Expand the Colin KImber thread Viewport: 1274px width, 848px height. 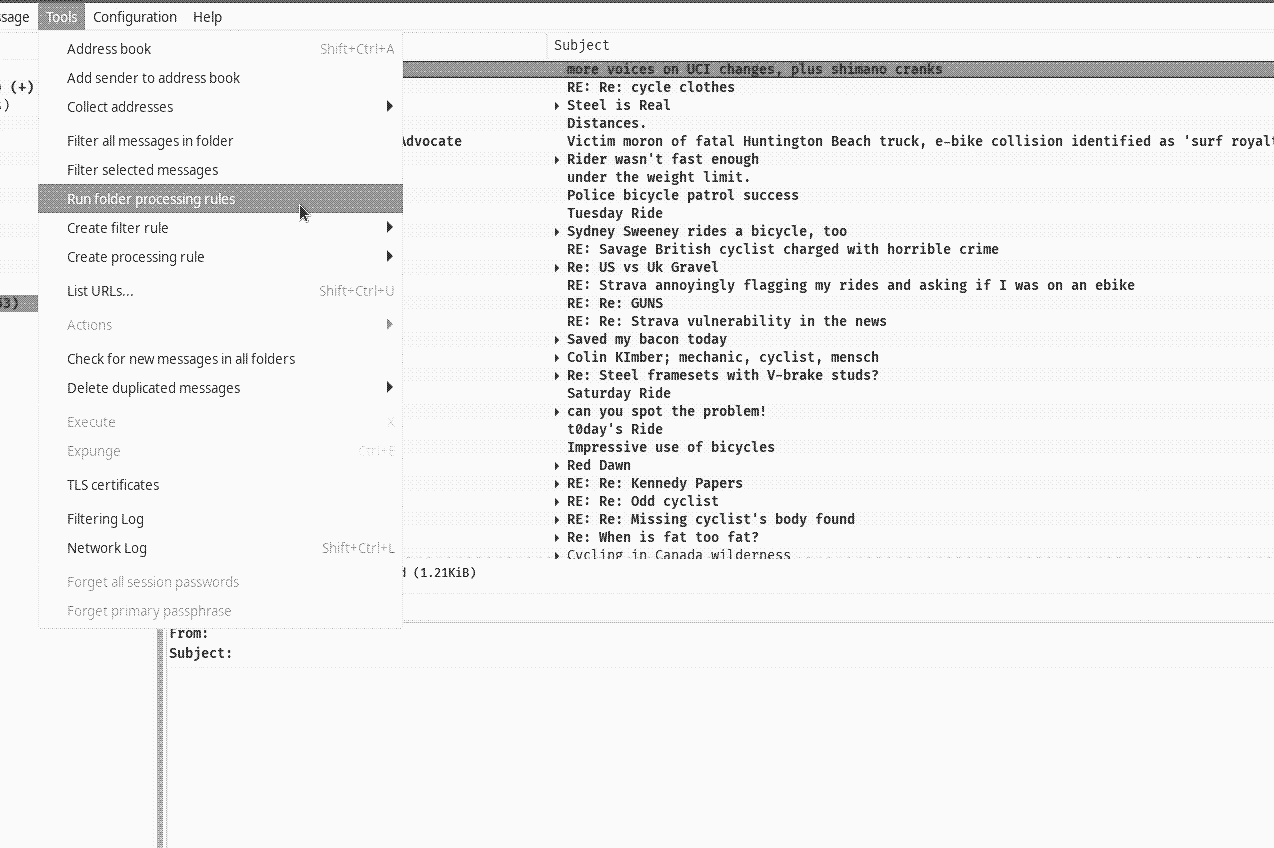(x=557, y=357)
